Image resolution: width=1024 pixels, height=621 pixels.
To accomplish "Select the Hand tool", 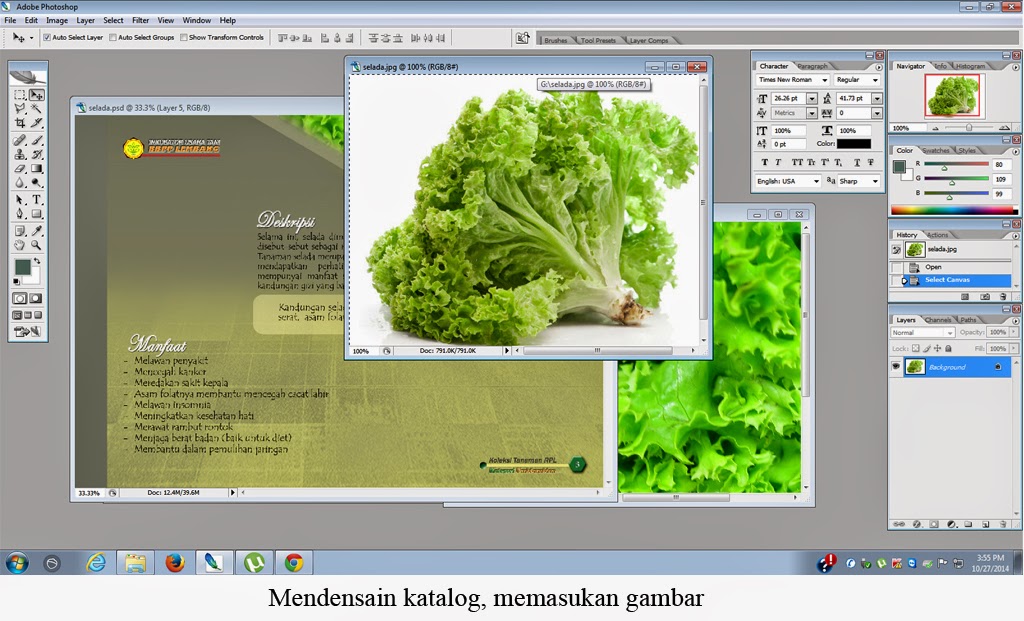I will click(20, 246).
